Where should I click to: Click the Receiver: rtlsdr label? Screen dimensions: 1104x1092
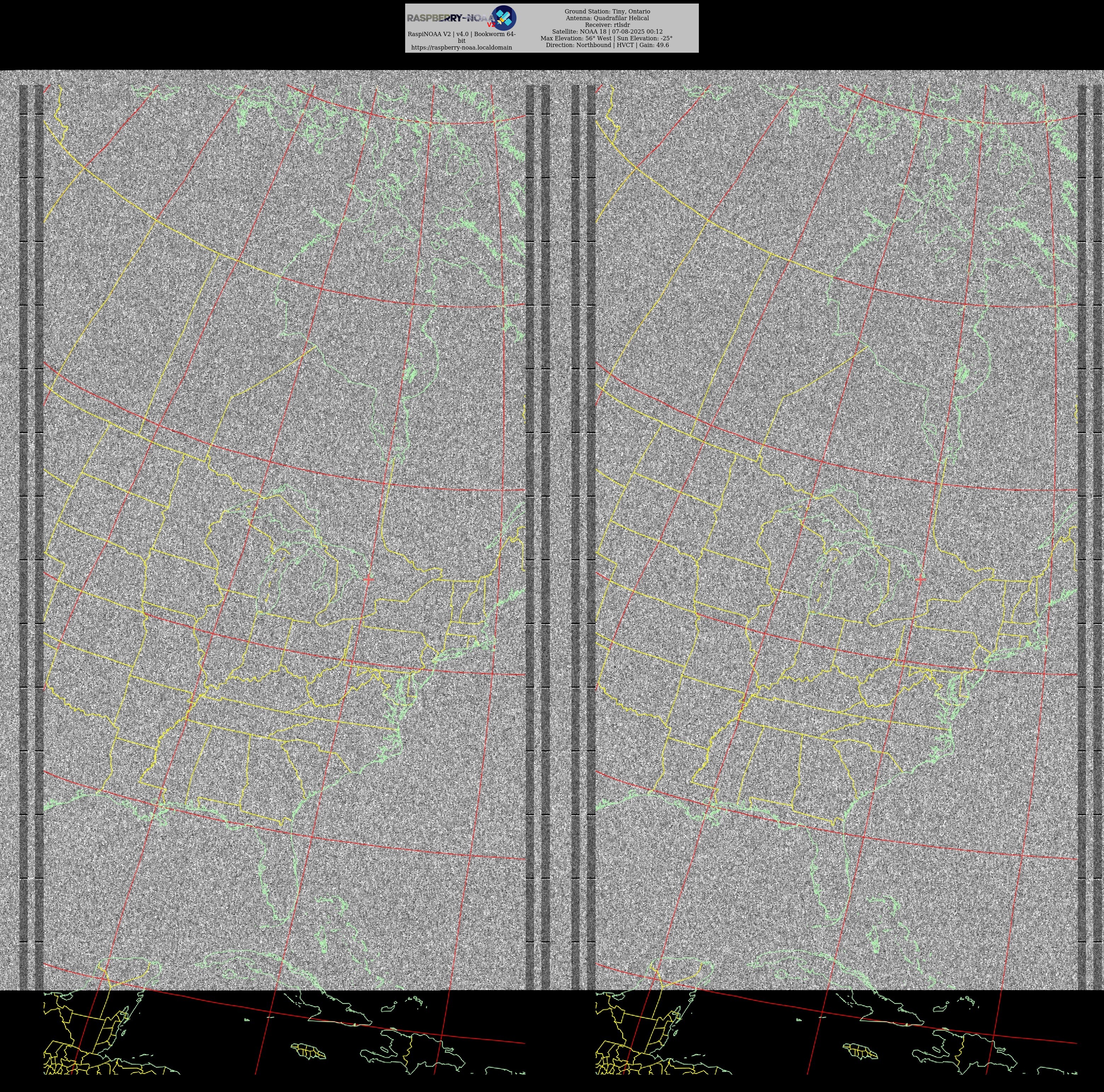(607, 25)
